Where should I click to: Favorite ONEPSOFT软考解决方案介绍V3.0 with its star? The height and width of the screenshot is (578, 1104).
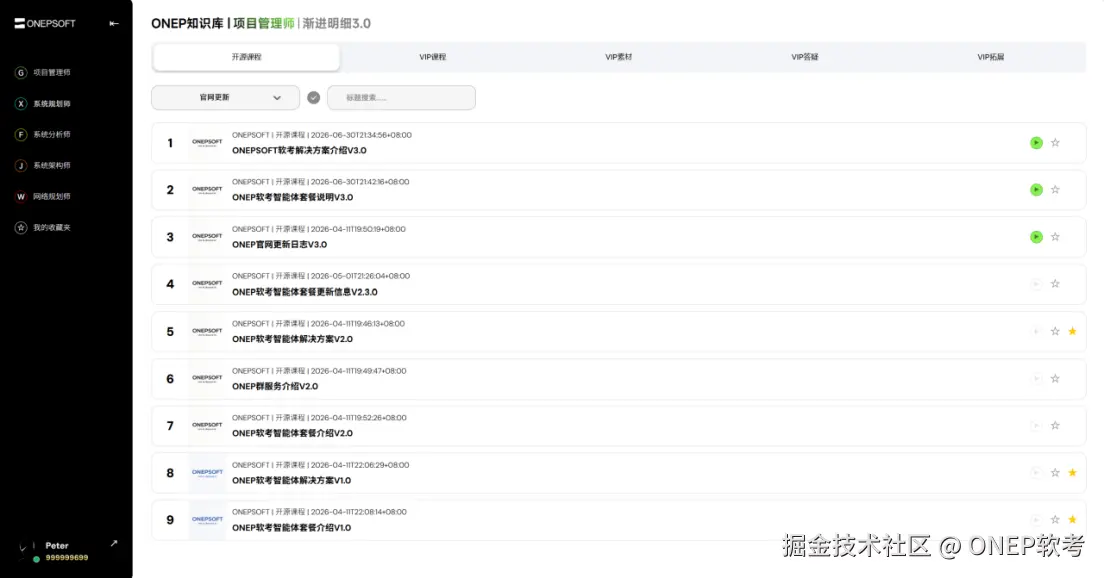click(1055, 143)
